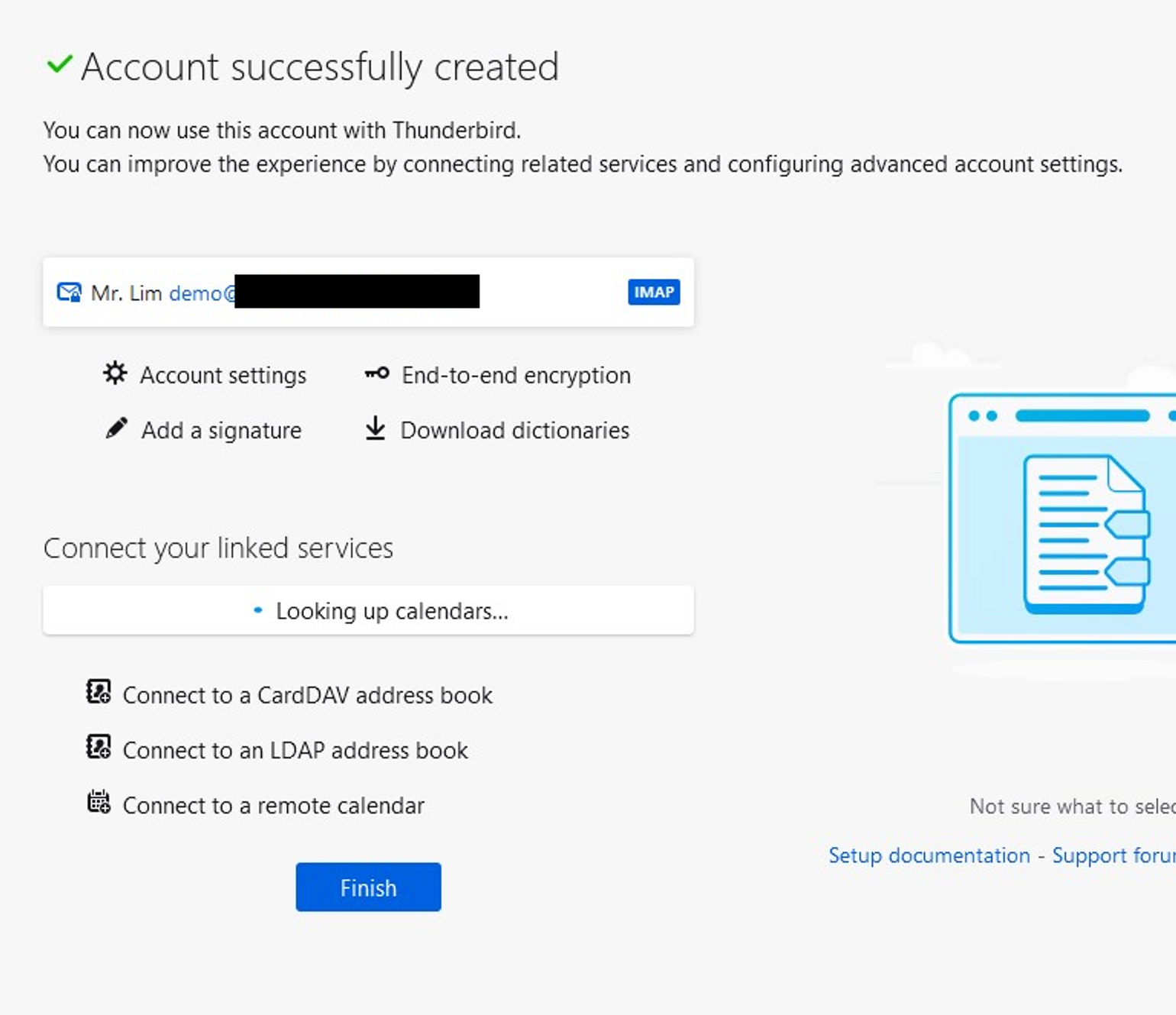
Task: Connect to a CardDAV address book
Action: (x=307, y=695)
